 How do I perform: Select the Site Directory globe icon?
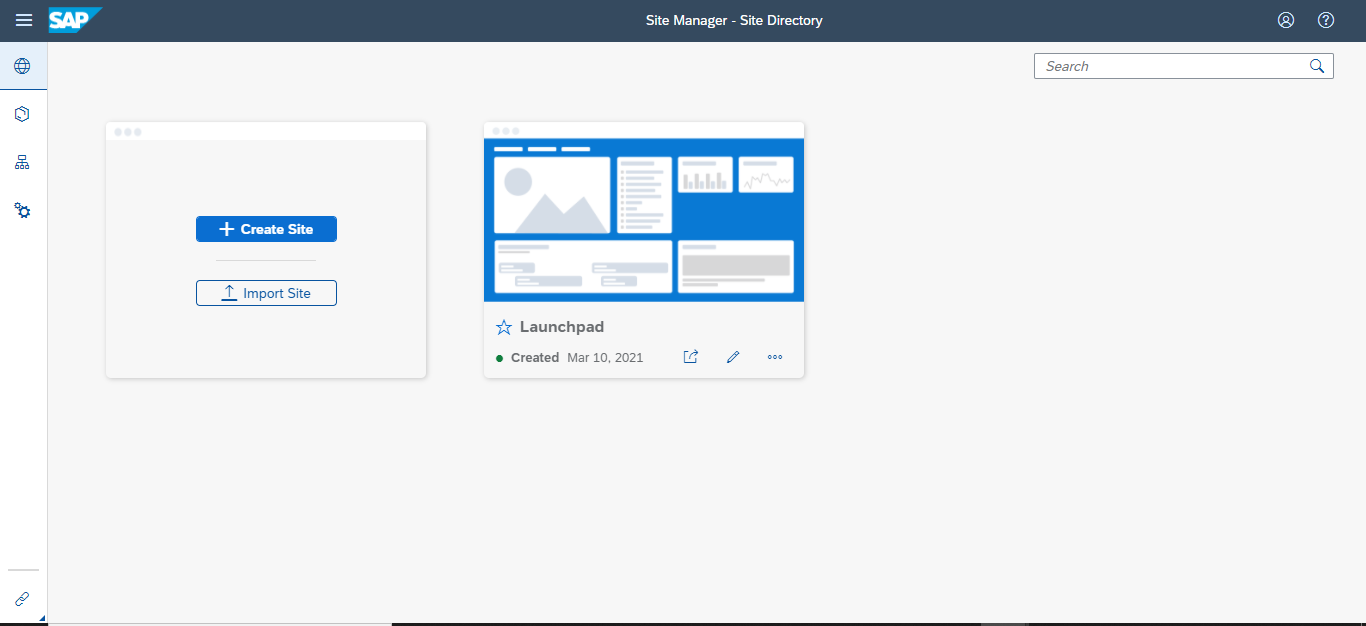click(x=22, y=66)
